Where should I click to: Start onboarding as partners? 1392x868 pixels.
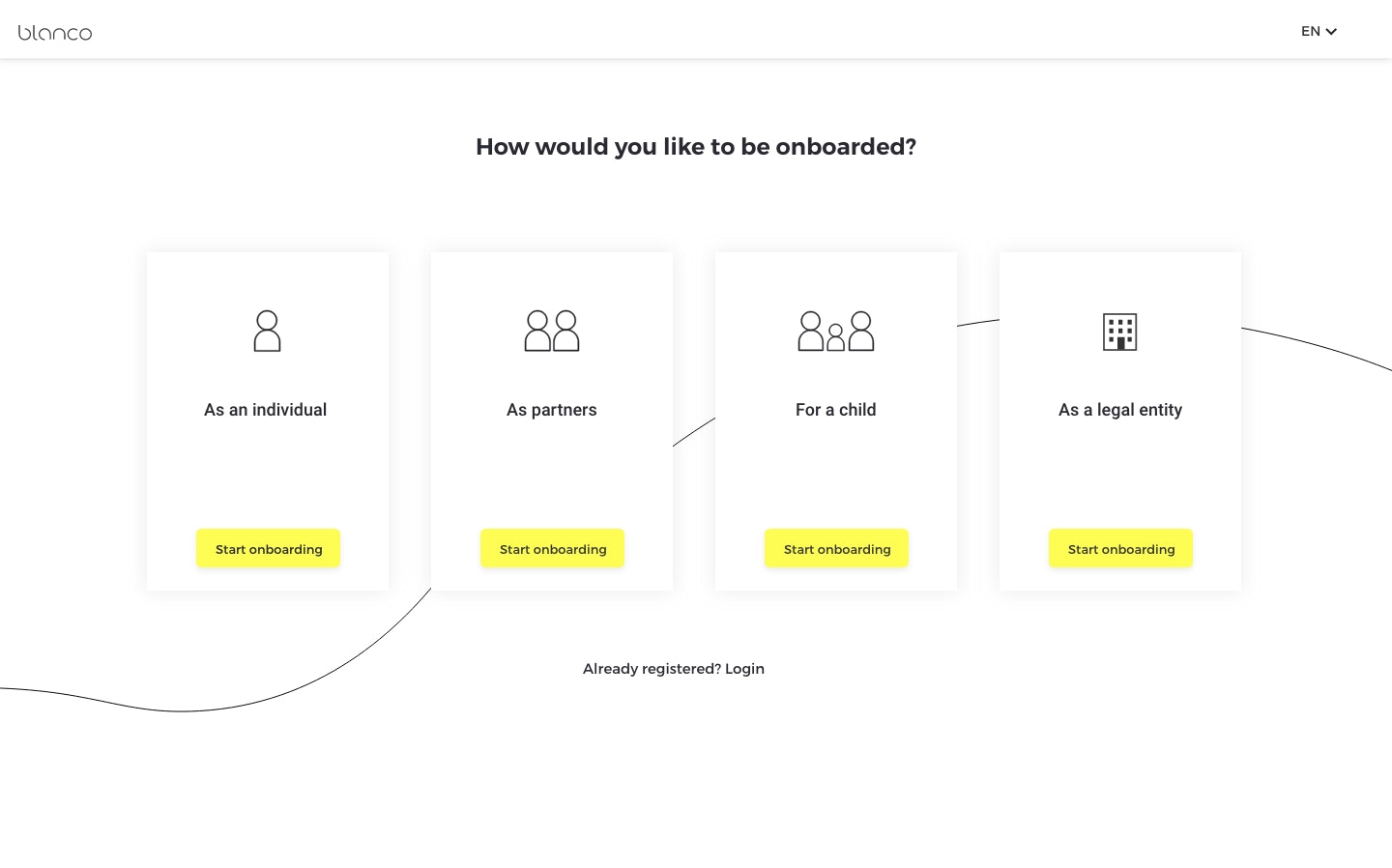pyautogui.click(x=552, y=549)
